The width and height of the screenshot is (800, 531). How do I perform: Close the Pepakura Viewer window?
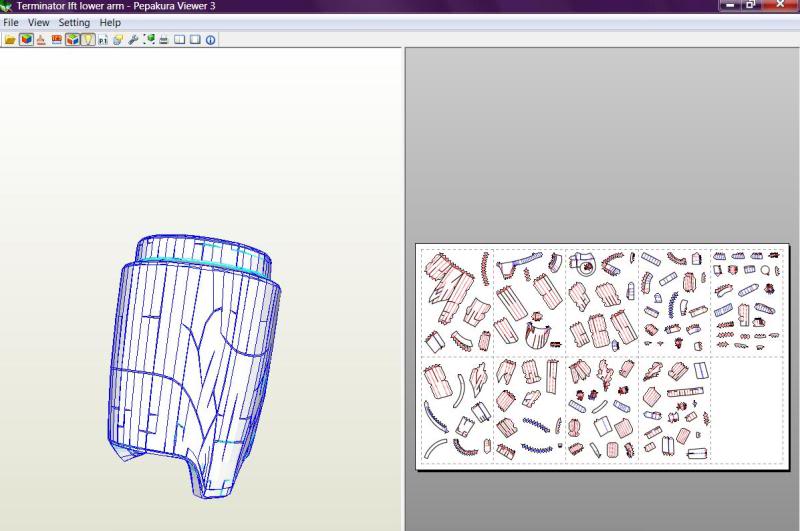[780, 5]
